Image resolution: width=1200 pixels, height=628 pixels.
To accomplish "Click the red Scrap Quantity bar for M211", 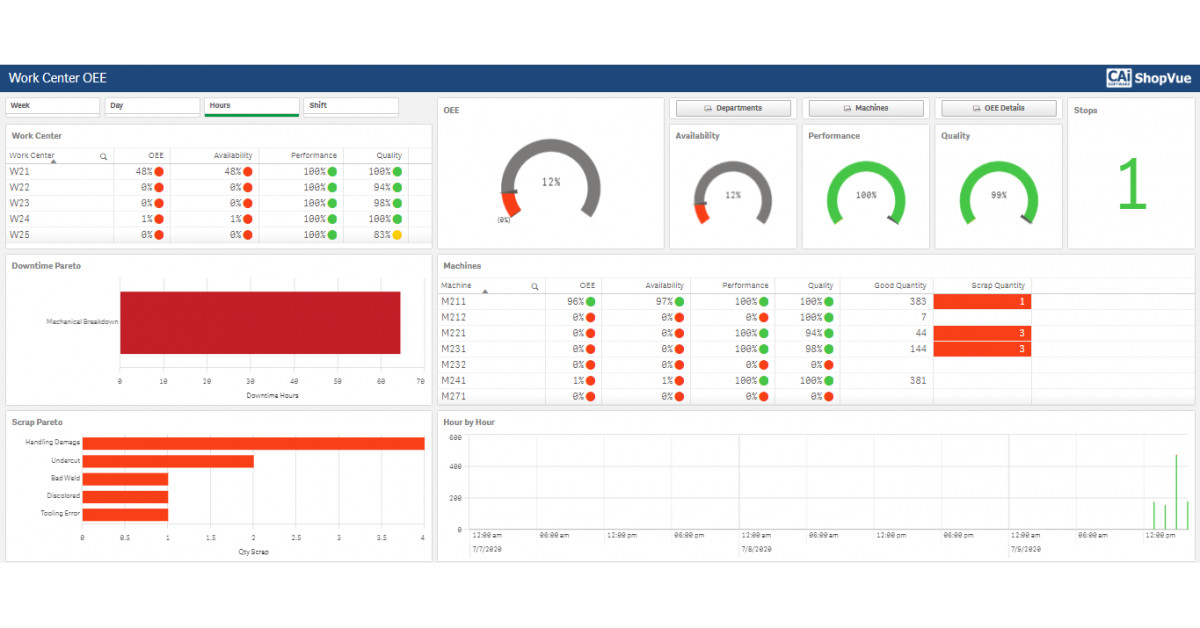I will [x=980, y=299].
